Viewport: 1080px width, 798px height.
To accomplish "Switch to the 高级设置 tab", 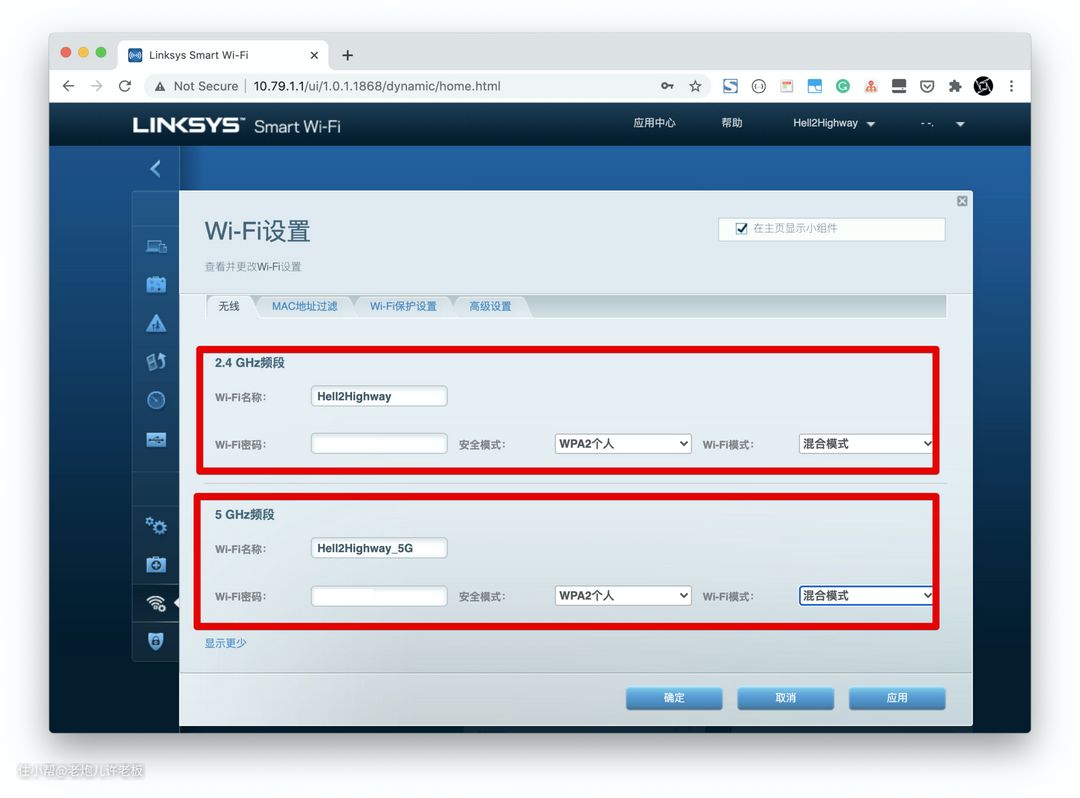I will [x=490, y=306].
